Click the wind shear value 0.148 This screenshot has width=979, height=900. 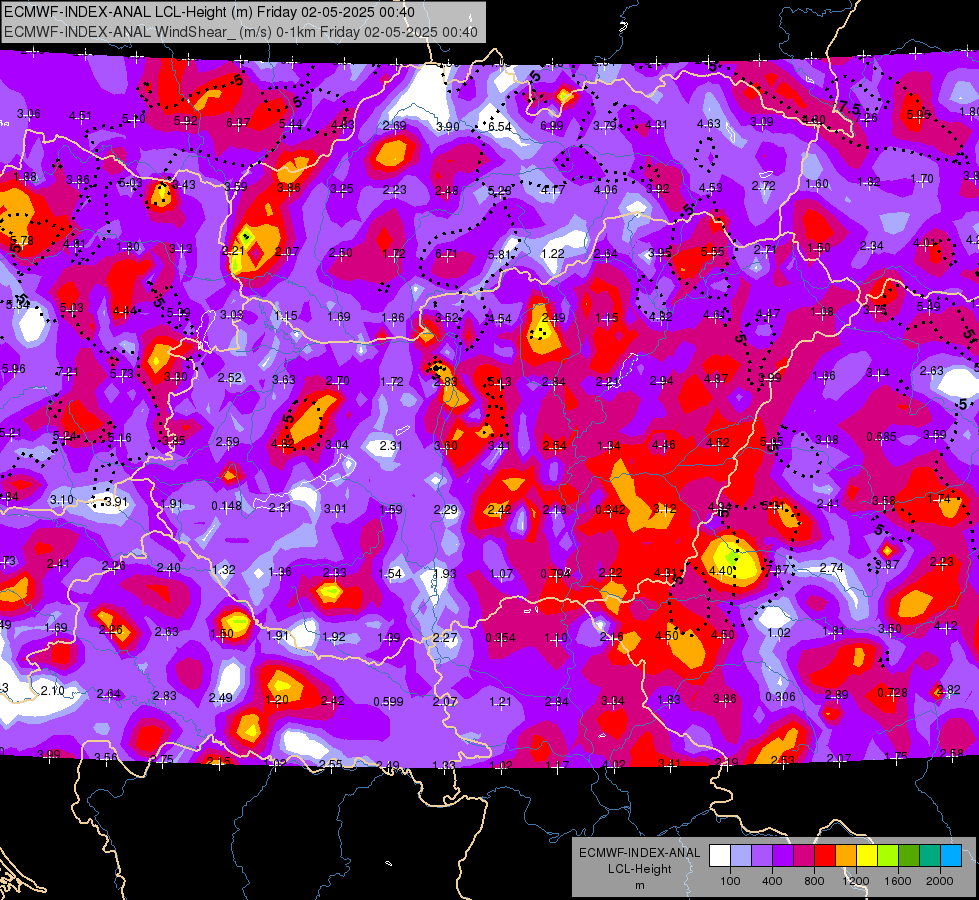click(226, 505)
